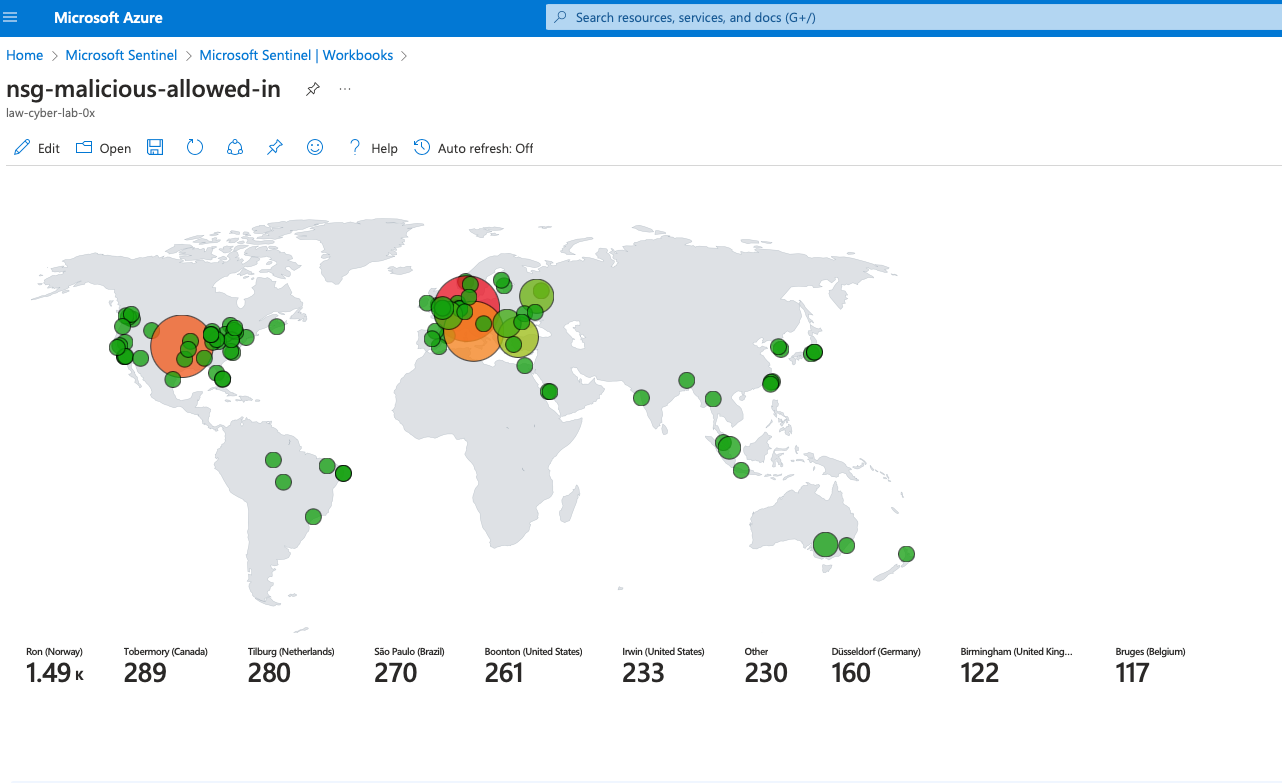
Task: Go to Home breadcrumb
Action: [x=25, y=55]
